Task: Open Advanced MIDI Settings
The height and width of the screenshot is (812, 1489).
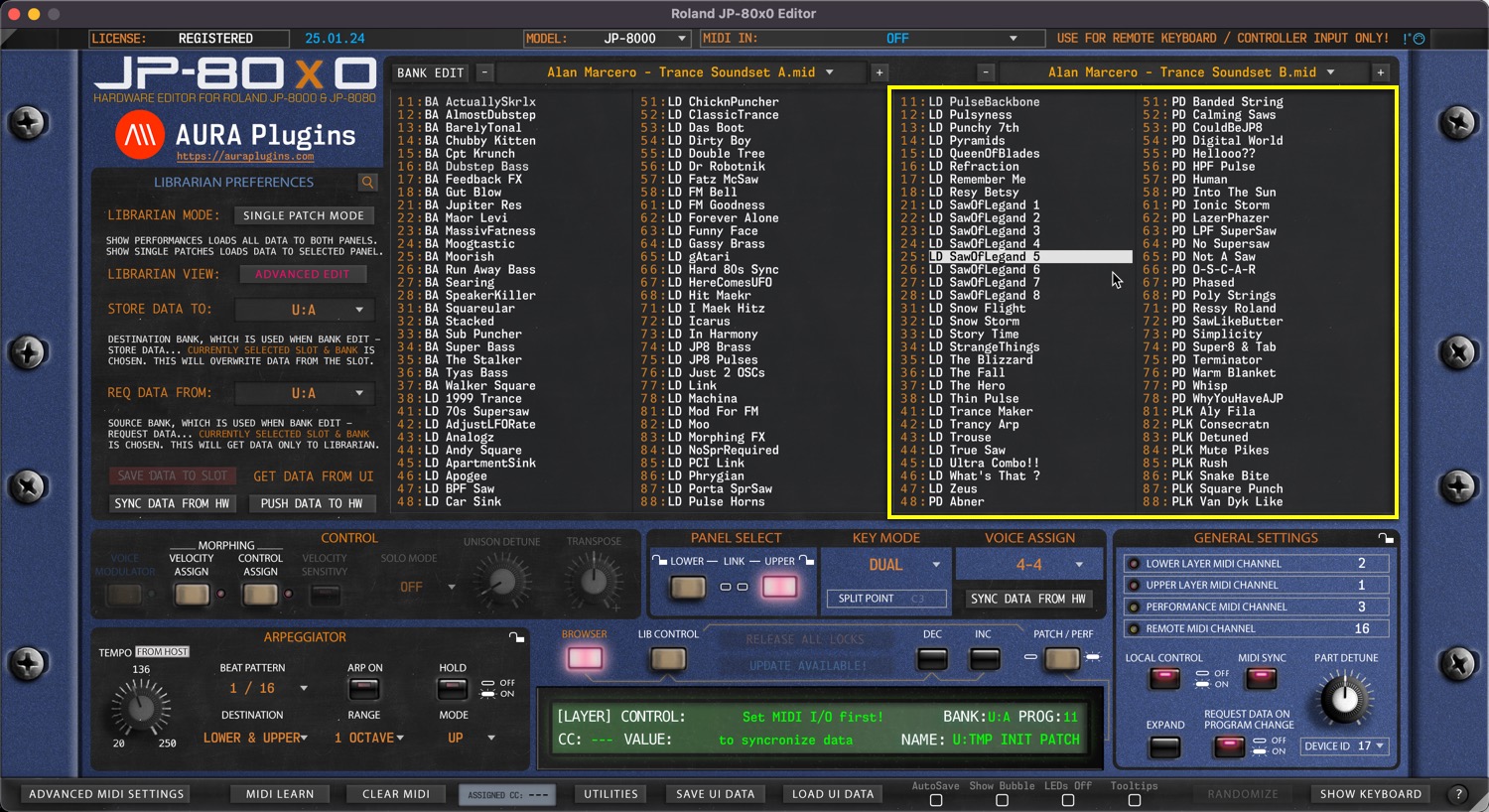Action: (x=106, y=794)
